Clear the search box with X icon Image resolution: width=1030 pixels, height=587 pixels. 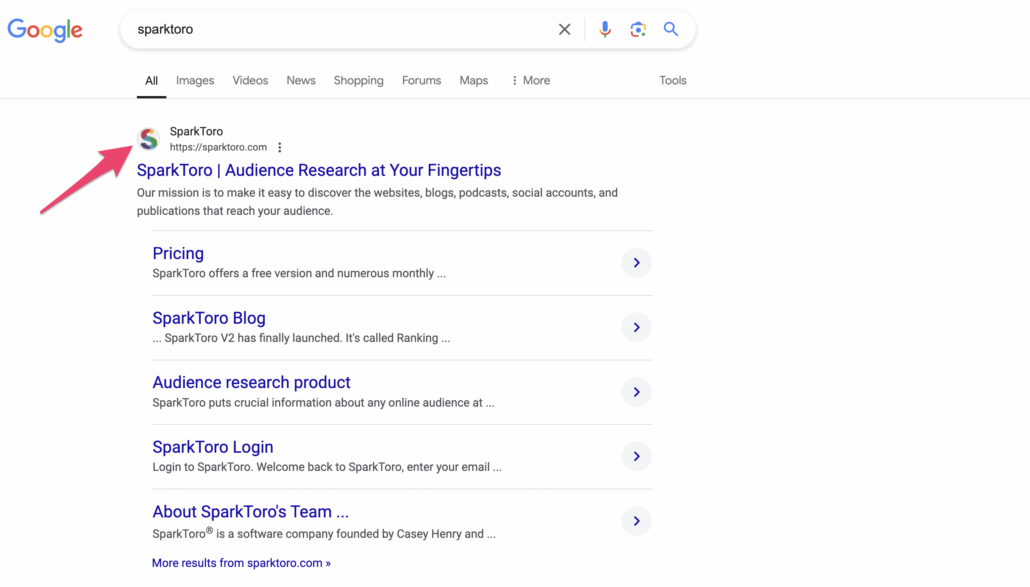click(x=564, y=30)
